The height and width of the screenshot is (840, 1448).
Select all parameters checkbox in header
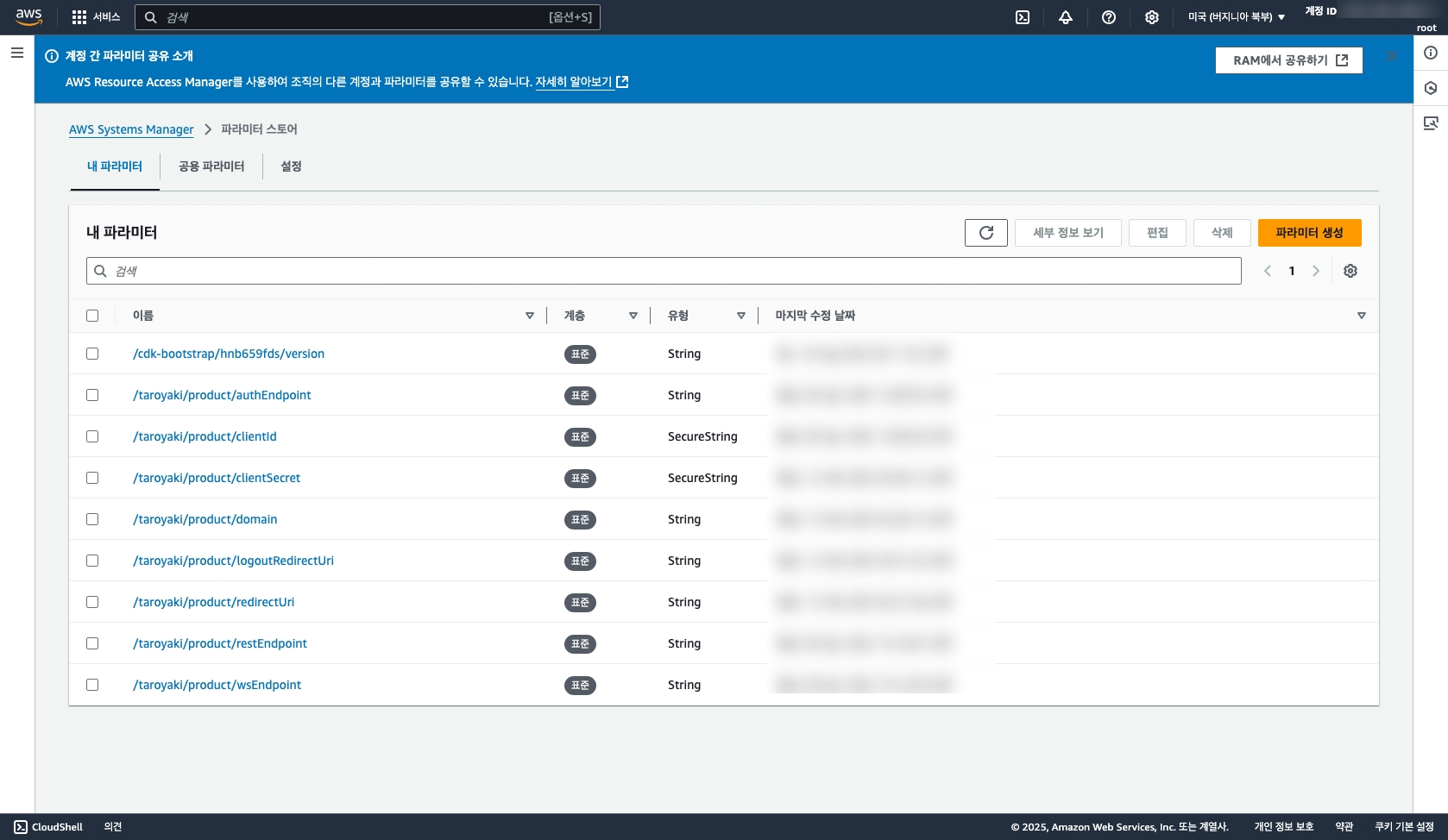pyautogui.click(x=92, y=316)
